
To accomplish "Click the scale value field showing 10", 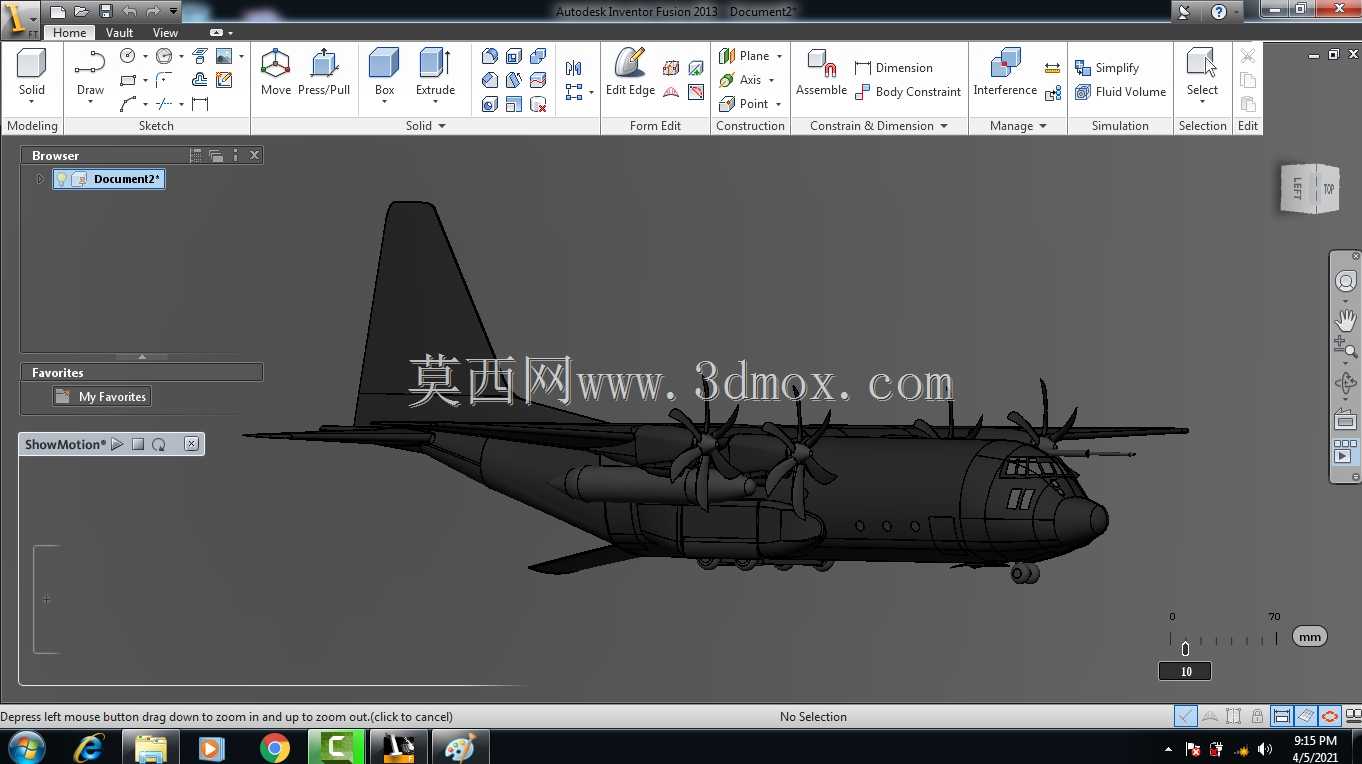I will (x=1185, y=671).
